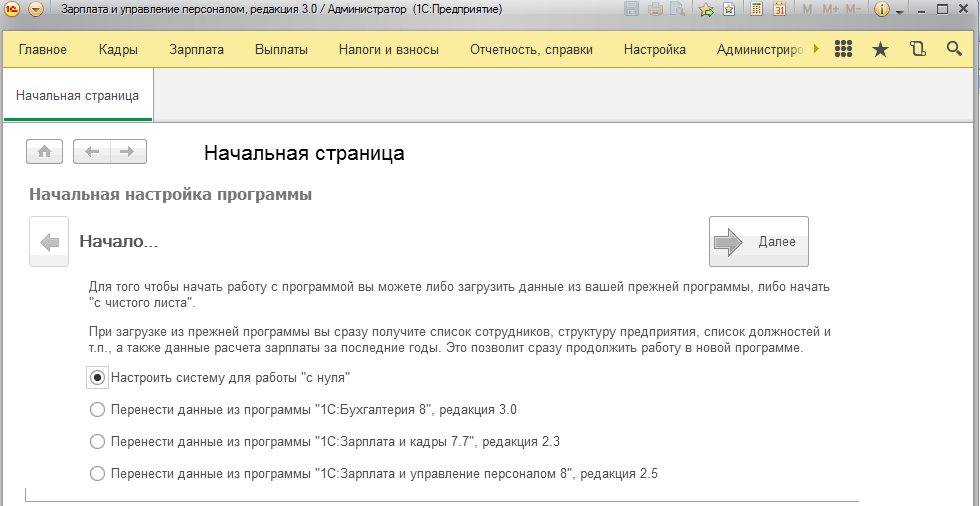This screenshot has width=980, height=506.
Task: Go back with the left arrow navigation button
Action: click(92, 152)
